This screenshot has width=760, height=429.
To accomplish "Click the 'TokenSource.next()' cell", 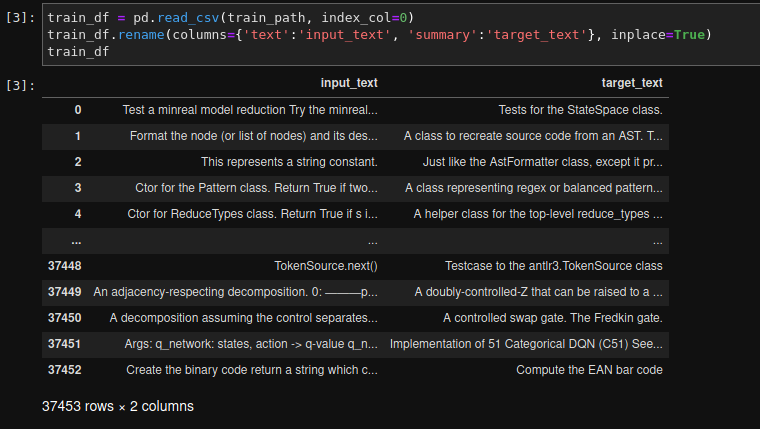I will [326, 266].
